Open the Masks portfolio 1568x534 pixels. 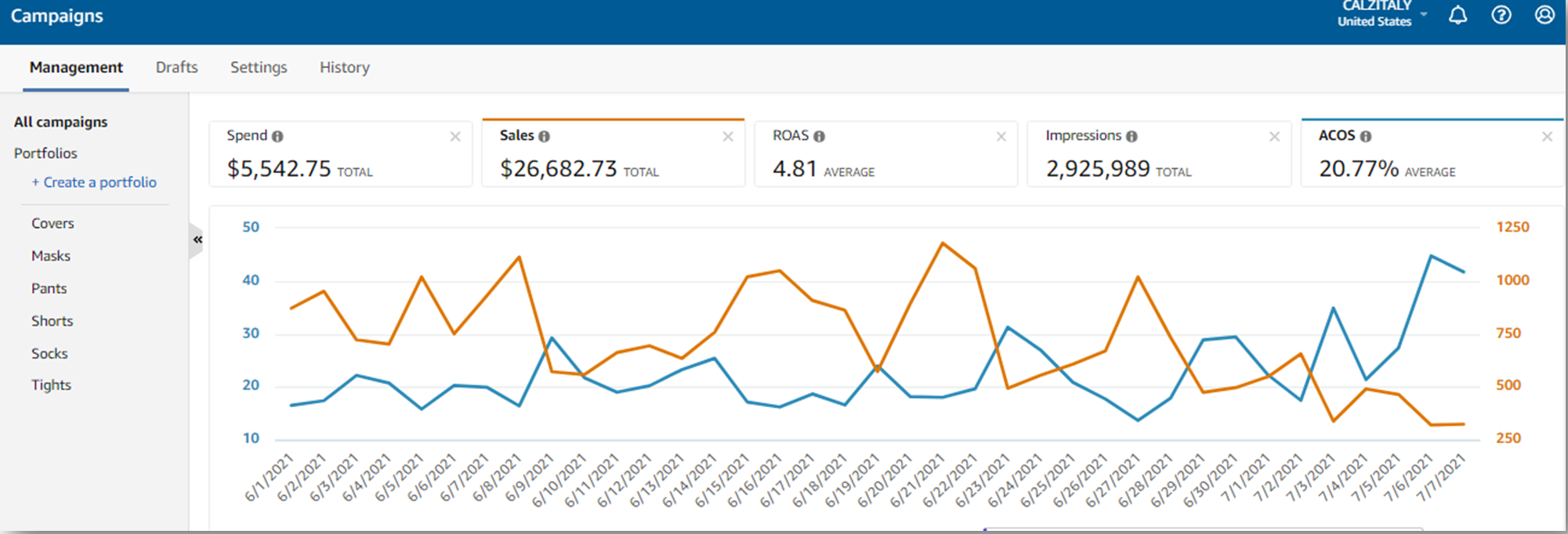(51, 256)
